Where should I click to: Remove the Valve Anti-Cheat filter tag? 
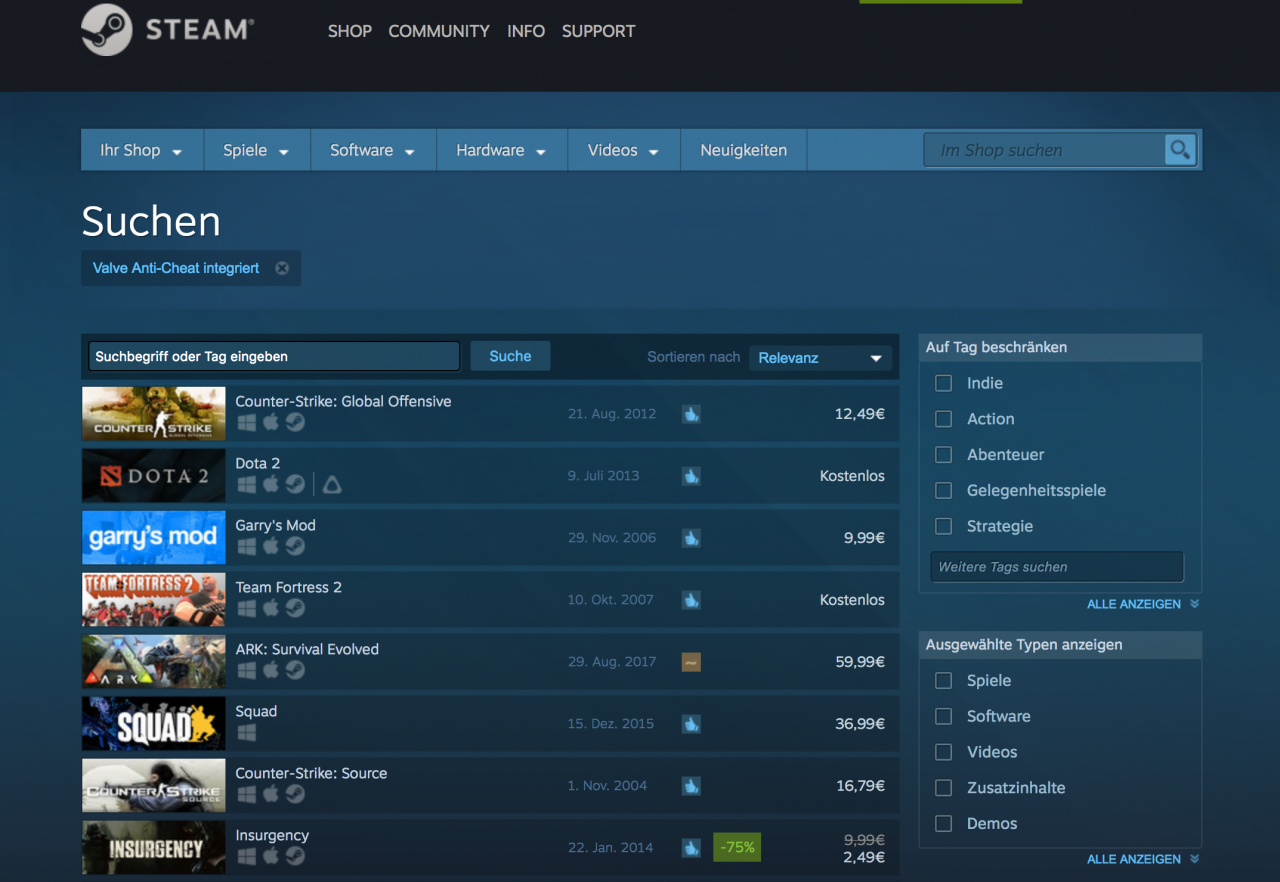[282, 268]
